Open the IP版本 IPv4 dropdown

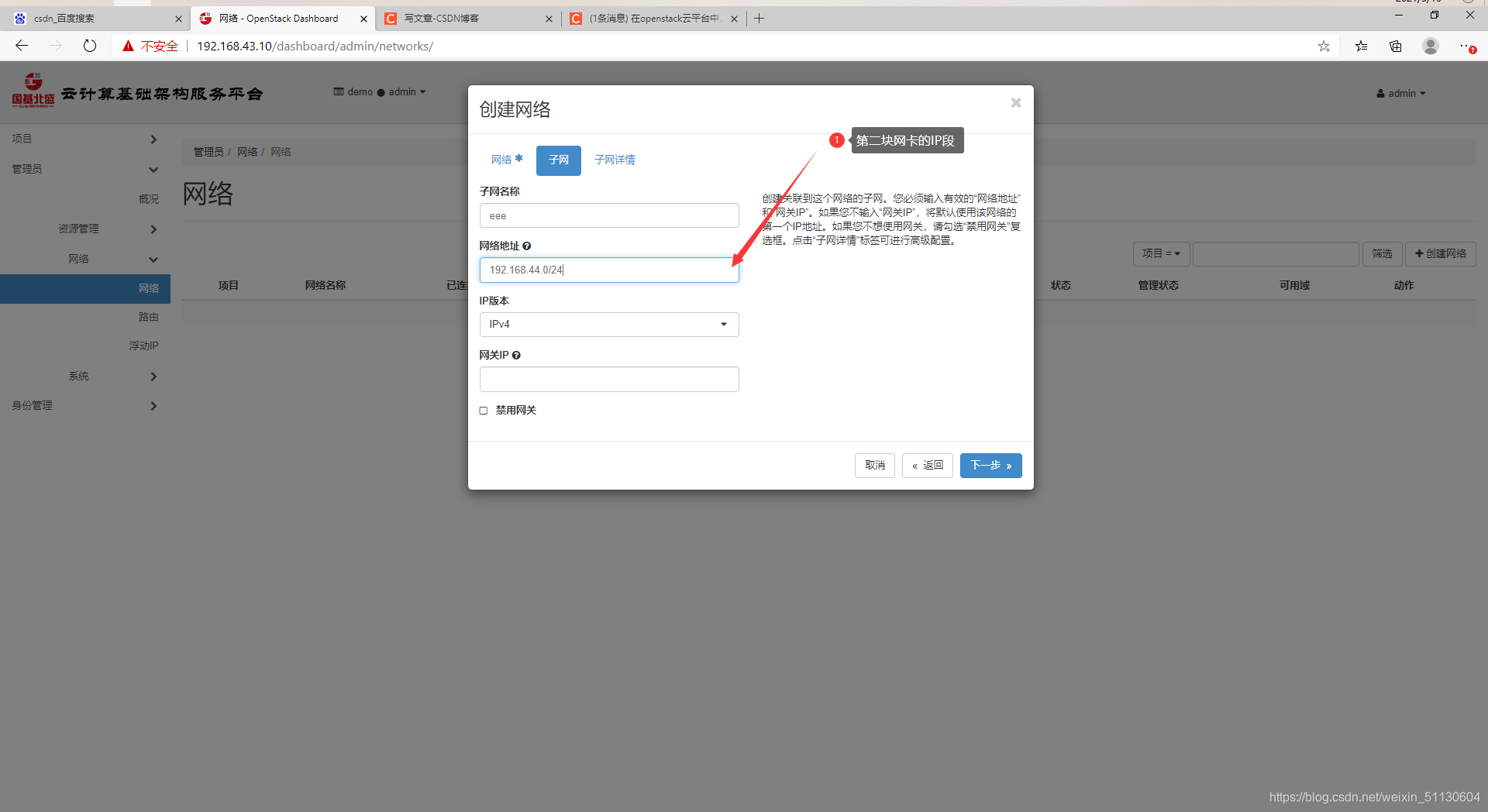click(609, 325)
